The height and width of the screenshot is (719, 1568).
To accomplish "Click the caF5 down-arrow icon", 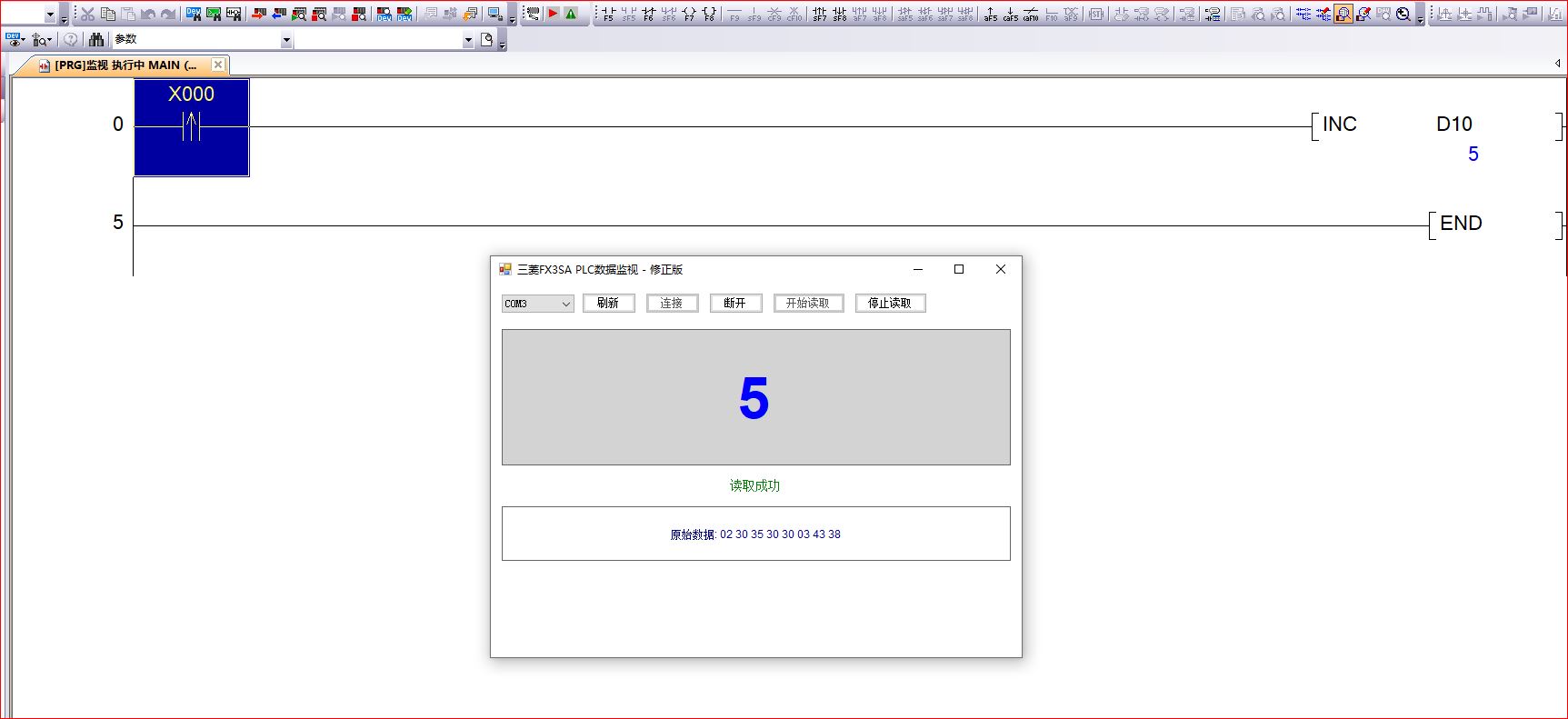I will pos(1011,14).
